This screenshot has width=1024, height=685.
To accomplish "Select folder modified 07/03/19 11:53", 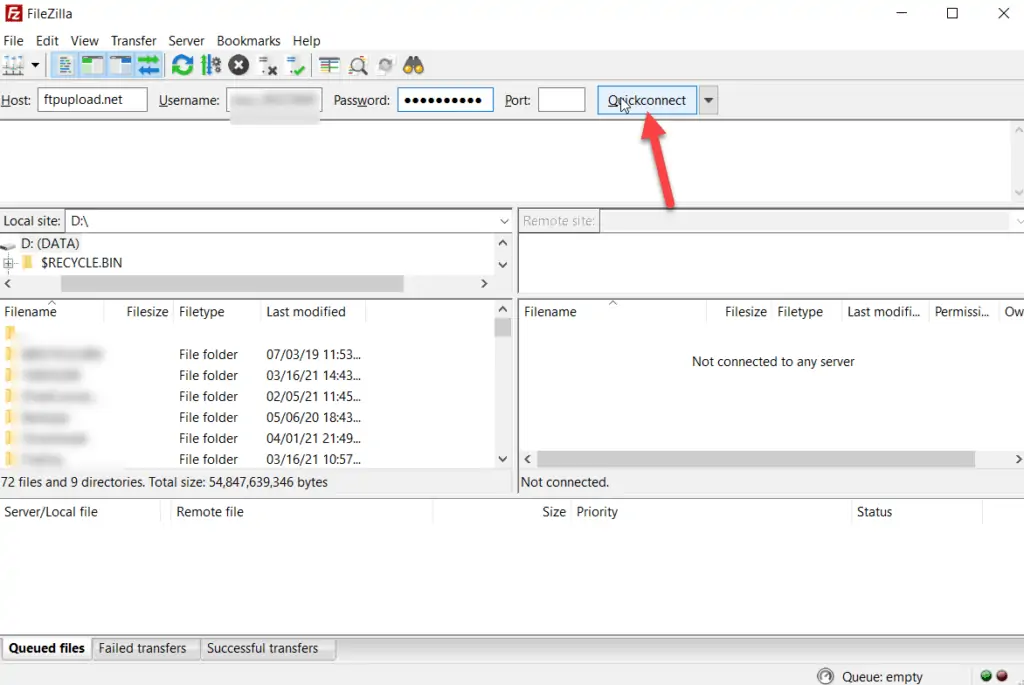I will coord(248,355).
